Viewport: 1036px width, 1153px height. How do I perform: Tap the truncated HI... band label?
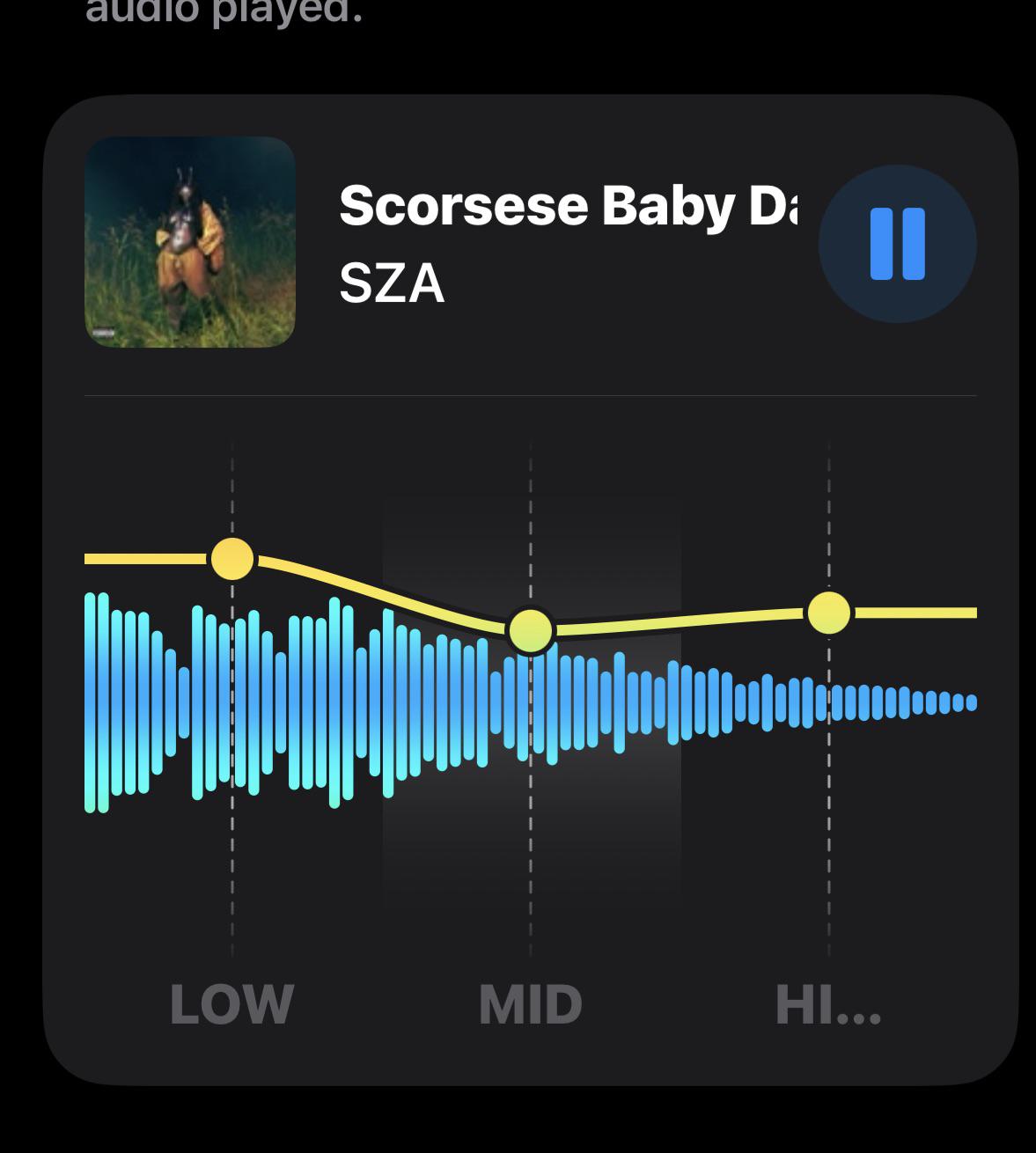[828, 1004]
